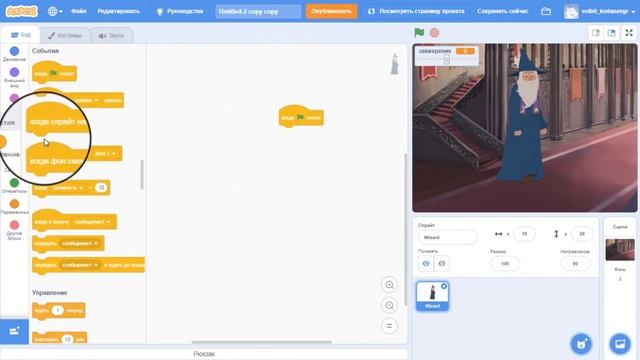Select the Другие блоки category
Image resolution: width=640 pixels, height=360 pixels.
14,230
